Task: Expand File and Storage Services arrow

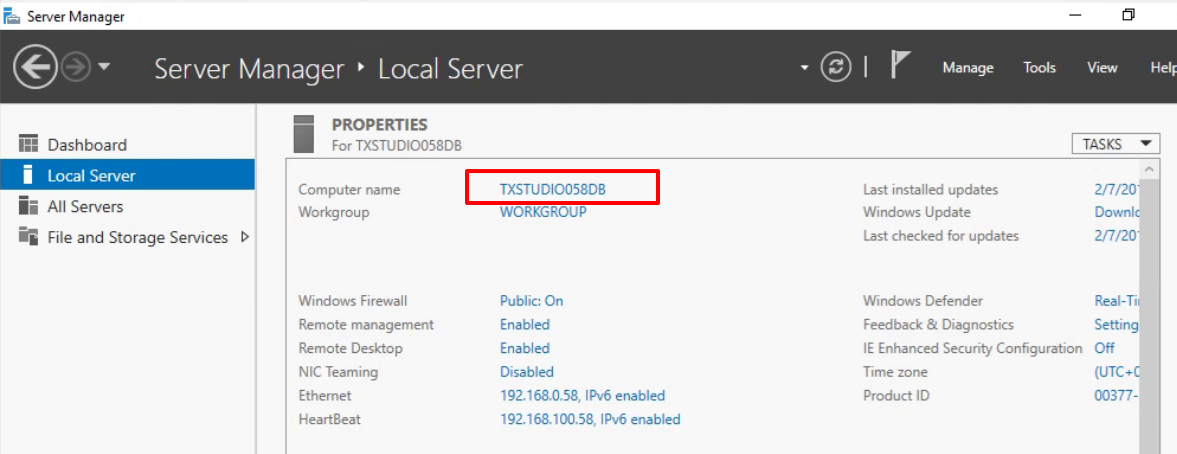Action: click(x=244, y=237)
